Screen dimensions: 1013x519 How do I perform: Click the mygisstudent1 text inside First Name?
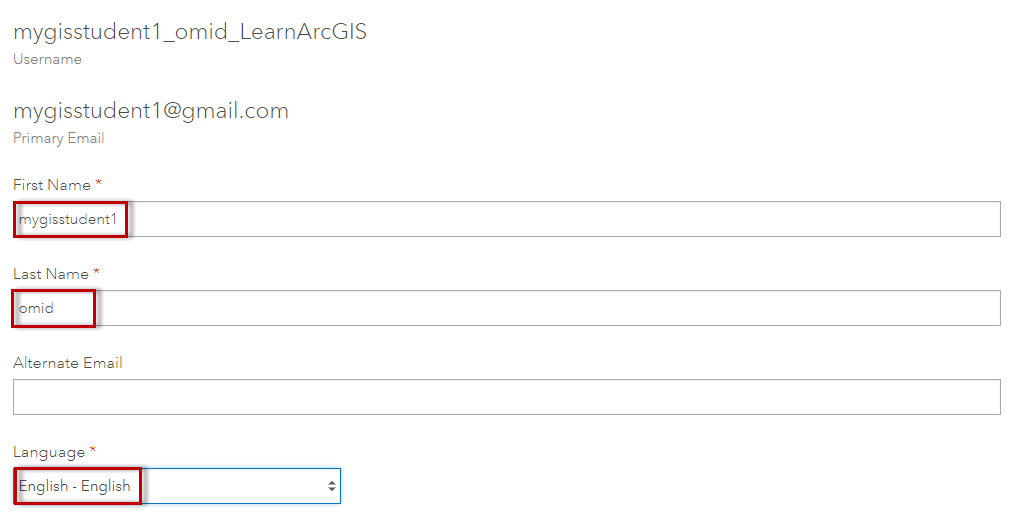click(x=68, y=219)
